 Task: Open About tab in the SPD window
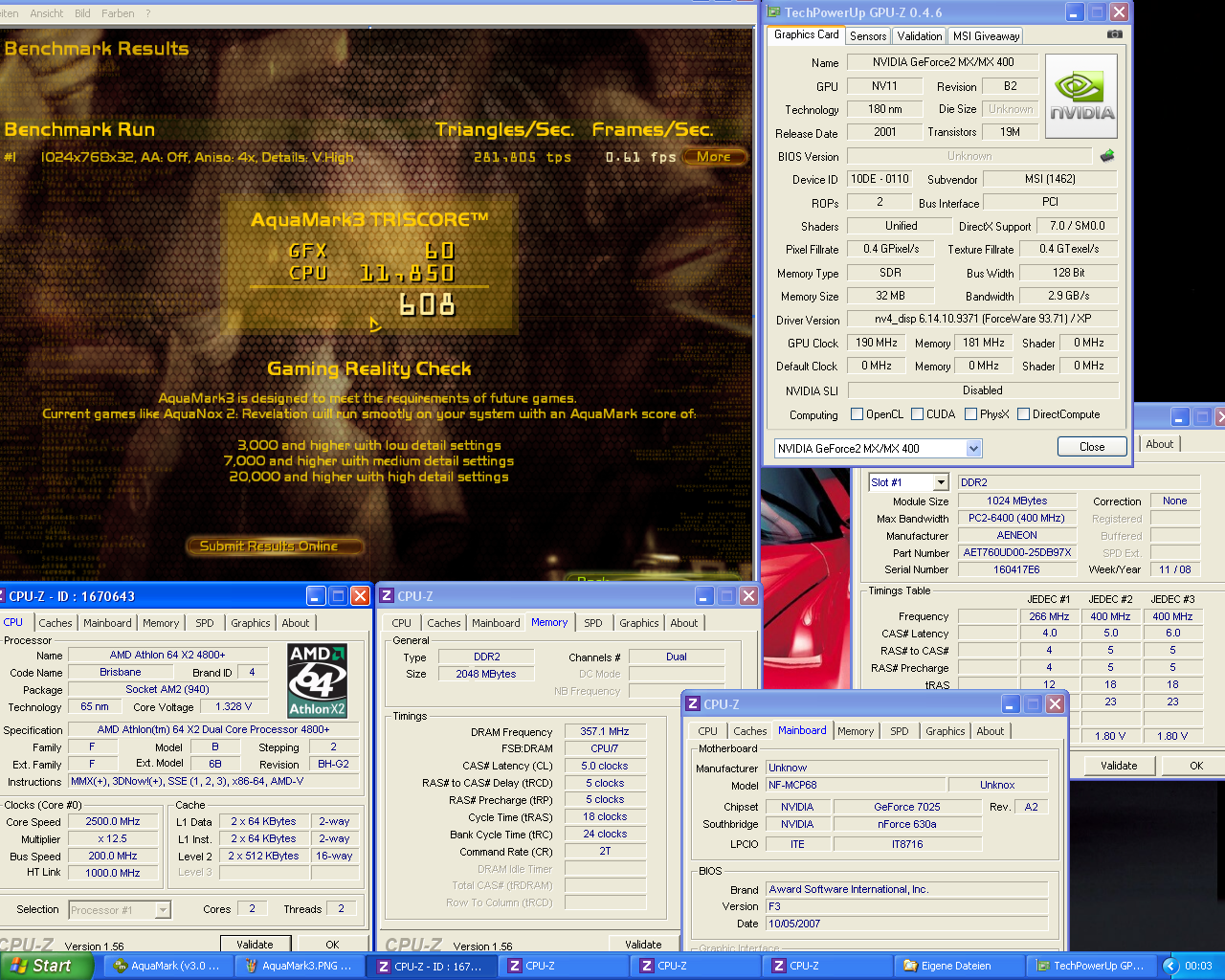1159,444
